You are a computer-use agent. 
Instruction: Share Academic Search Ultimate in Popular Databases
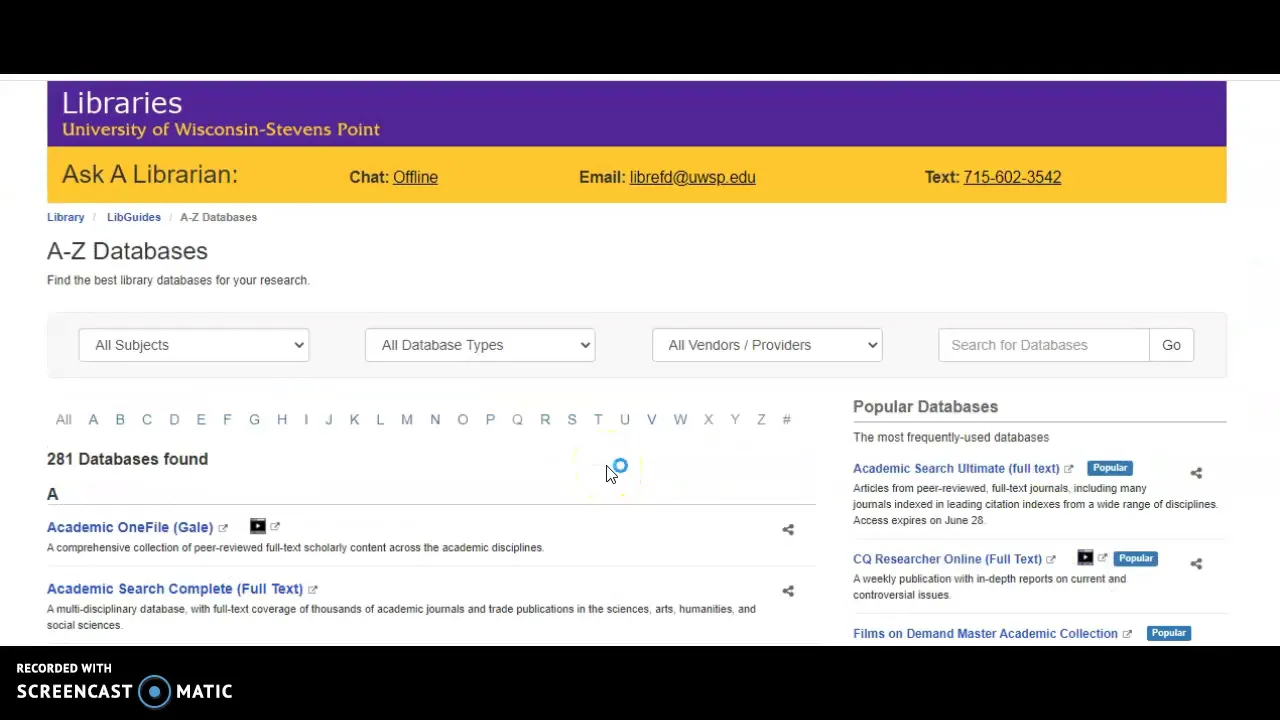1196,473
